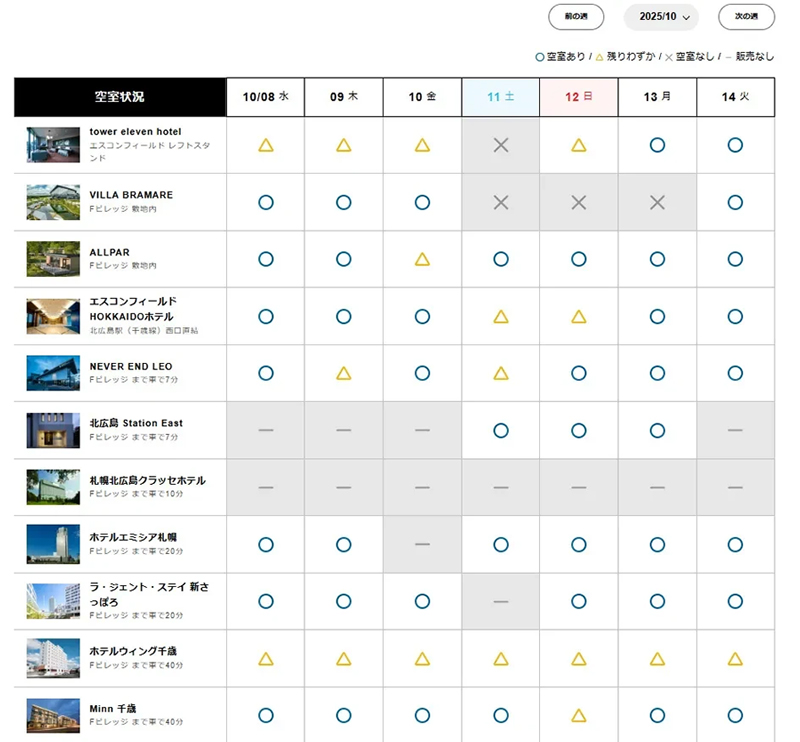Select 北広島 Station East circle on Sunday 12

[x=579, y=430]
